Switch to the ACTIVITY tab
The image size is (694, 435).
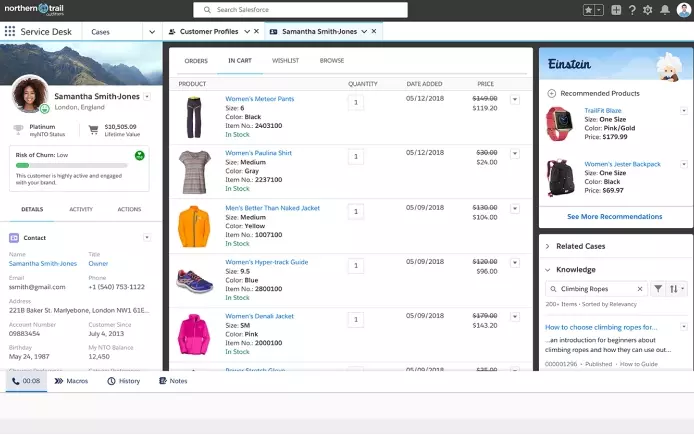click(x=81, y=209)
